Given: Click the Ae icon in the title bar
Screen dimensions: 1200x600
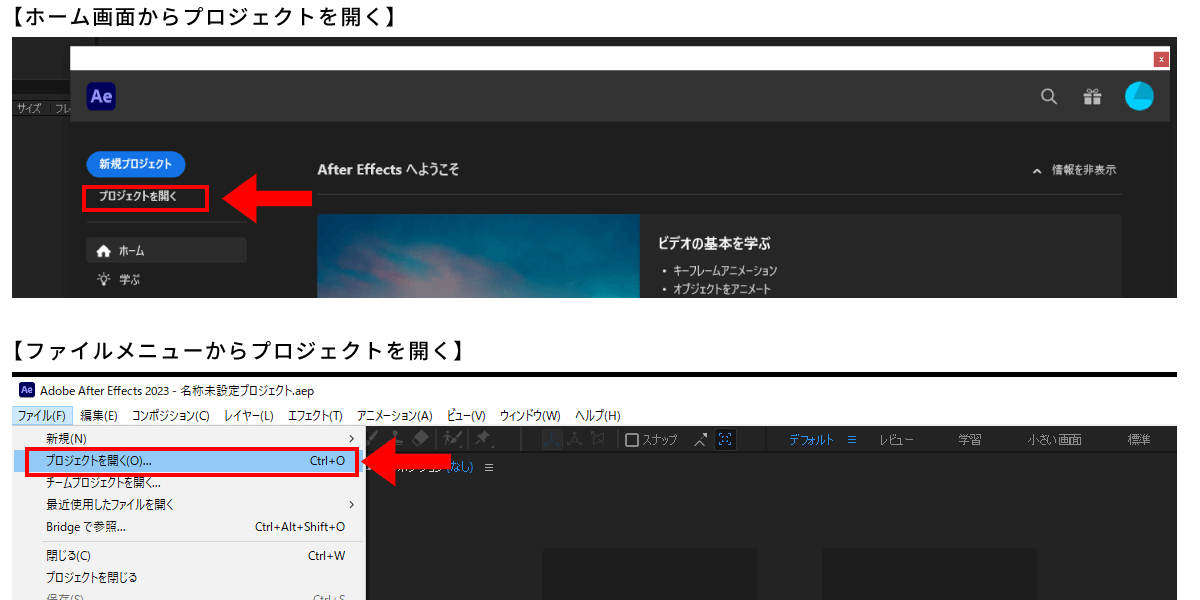Looking at the screenshot, I should pos(27,390).
